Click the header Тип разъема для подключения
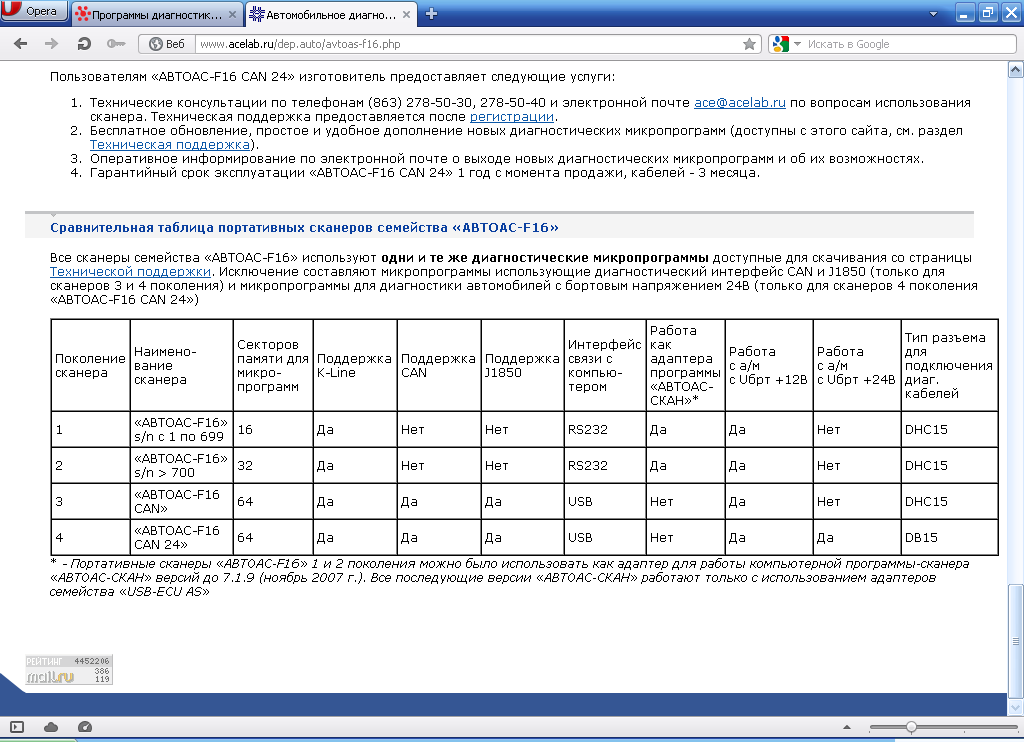The width and height of the screenshot is (1024, 742). [949, 366]
